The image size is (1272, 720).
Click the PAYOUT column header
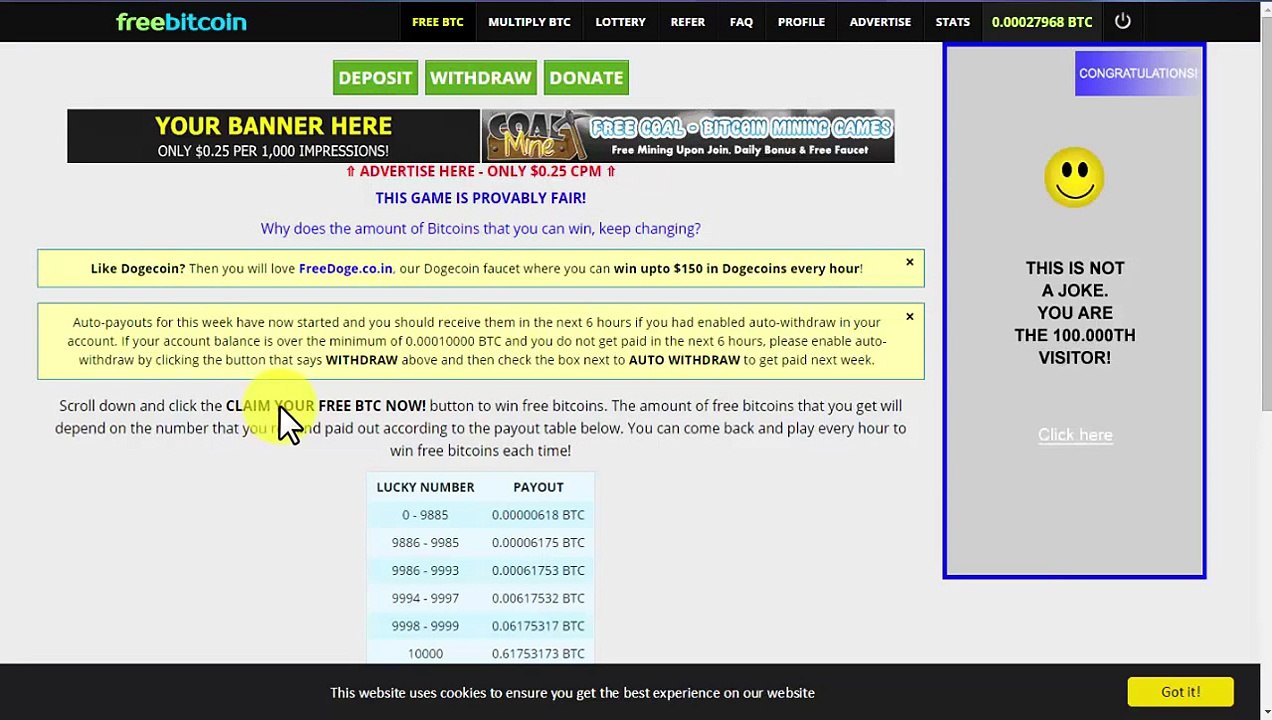[538, 487]
